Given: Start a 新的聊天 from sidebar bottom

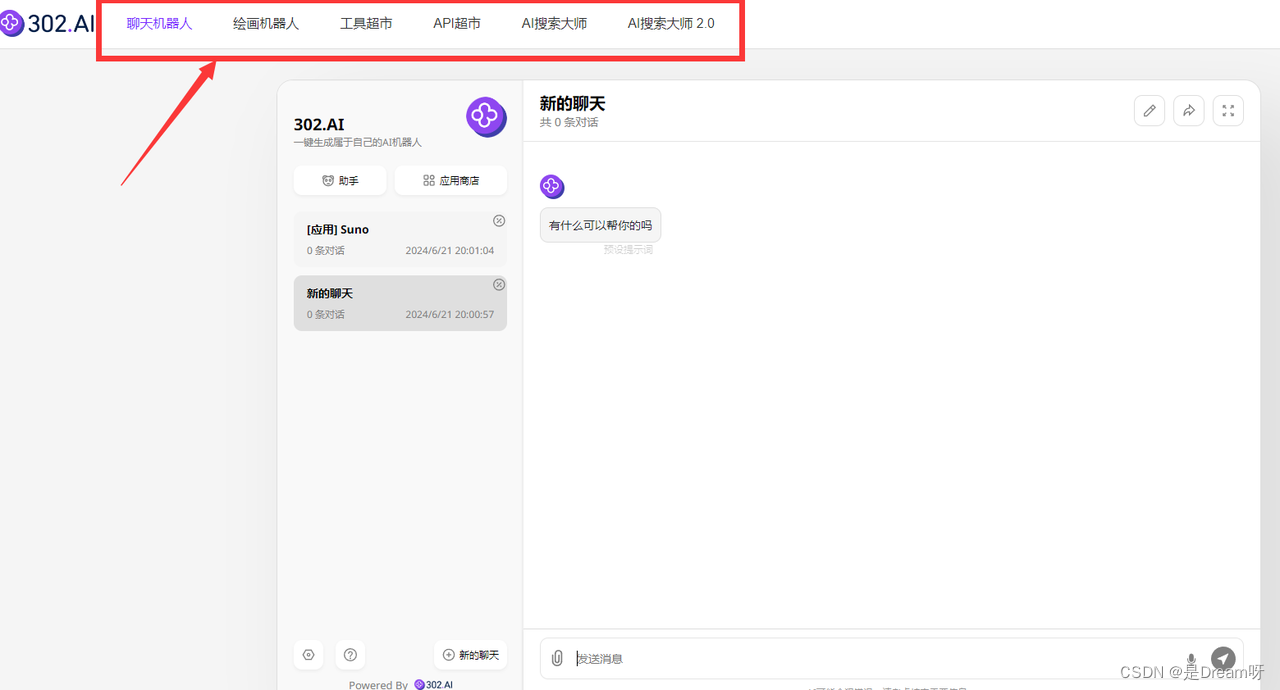Looking at the screenshot, I should pyautogui.click(x=470, y=655).
